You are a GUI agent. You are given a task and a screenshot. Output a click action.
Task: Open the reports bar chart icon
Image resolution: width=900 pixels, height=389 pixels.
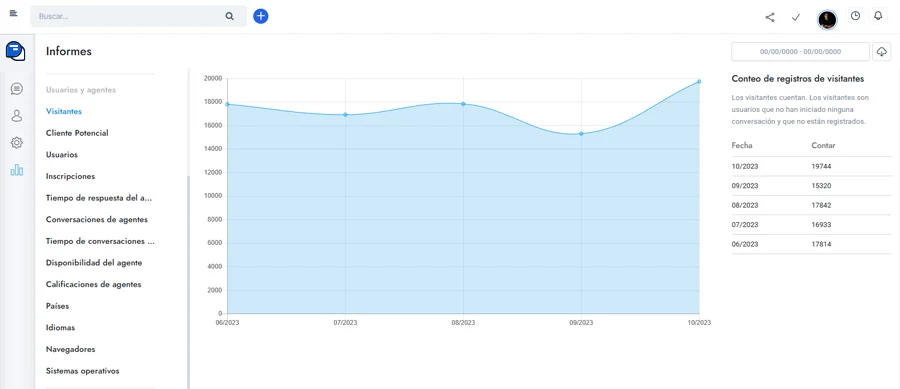click(17, 170)
